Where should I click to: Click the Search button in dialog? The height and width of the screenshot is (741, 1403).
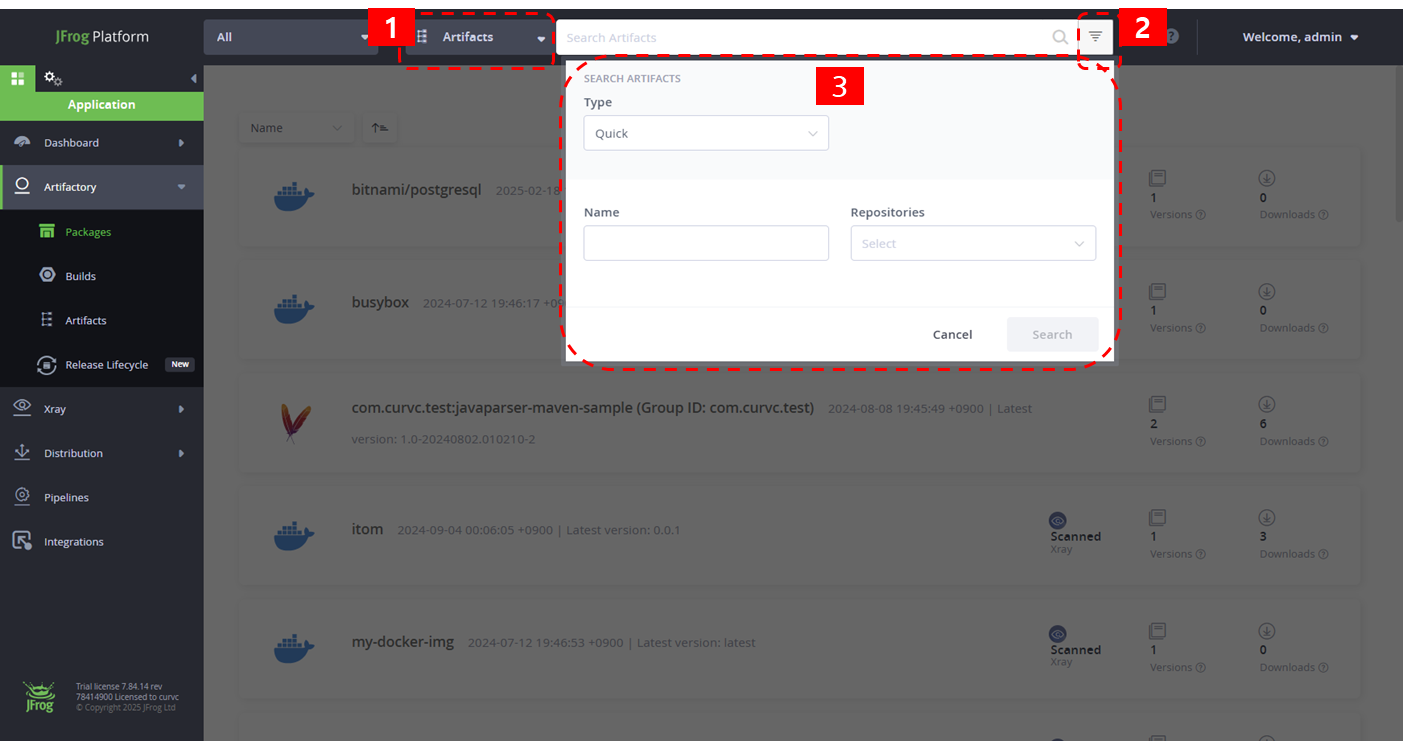pyautogui.click(x=1052, y=334)
